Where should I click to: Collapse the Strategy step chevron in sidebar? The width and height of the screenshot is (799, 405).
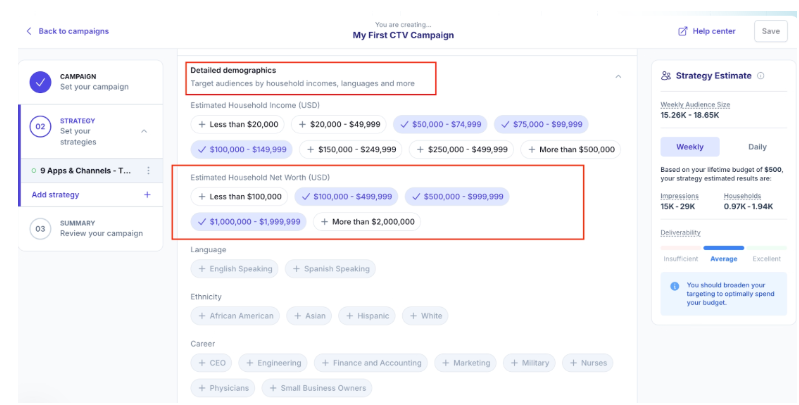point(144,131)
